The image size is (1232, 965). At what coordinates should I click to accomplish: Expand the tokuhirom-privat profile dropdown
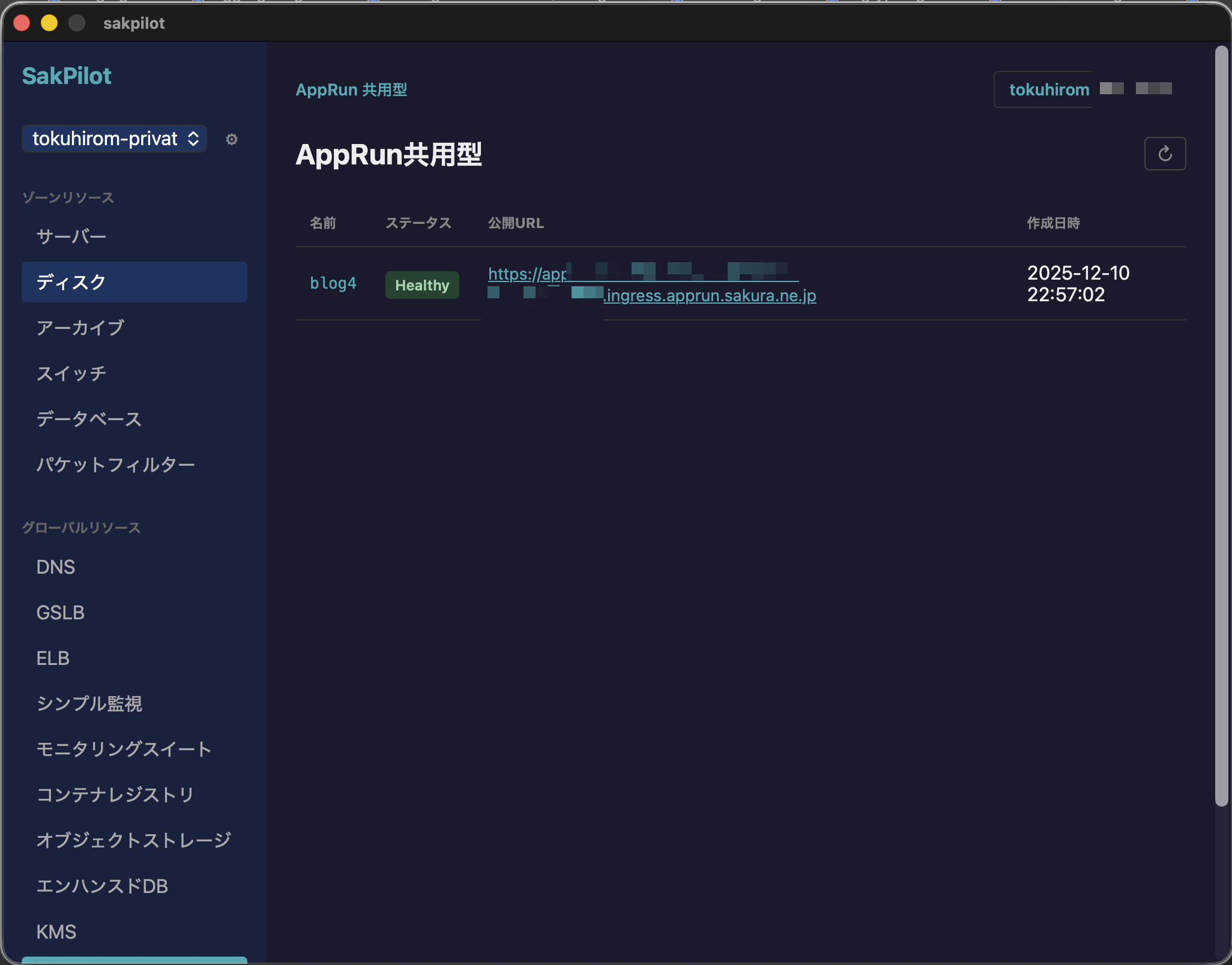click(x=114, y=139)
